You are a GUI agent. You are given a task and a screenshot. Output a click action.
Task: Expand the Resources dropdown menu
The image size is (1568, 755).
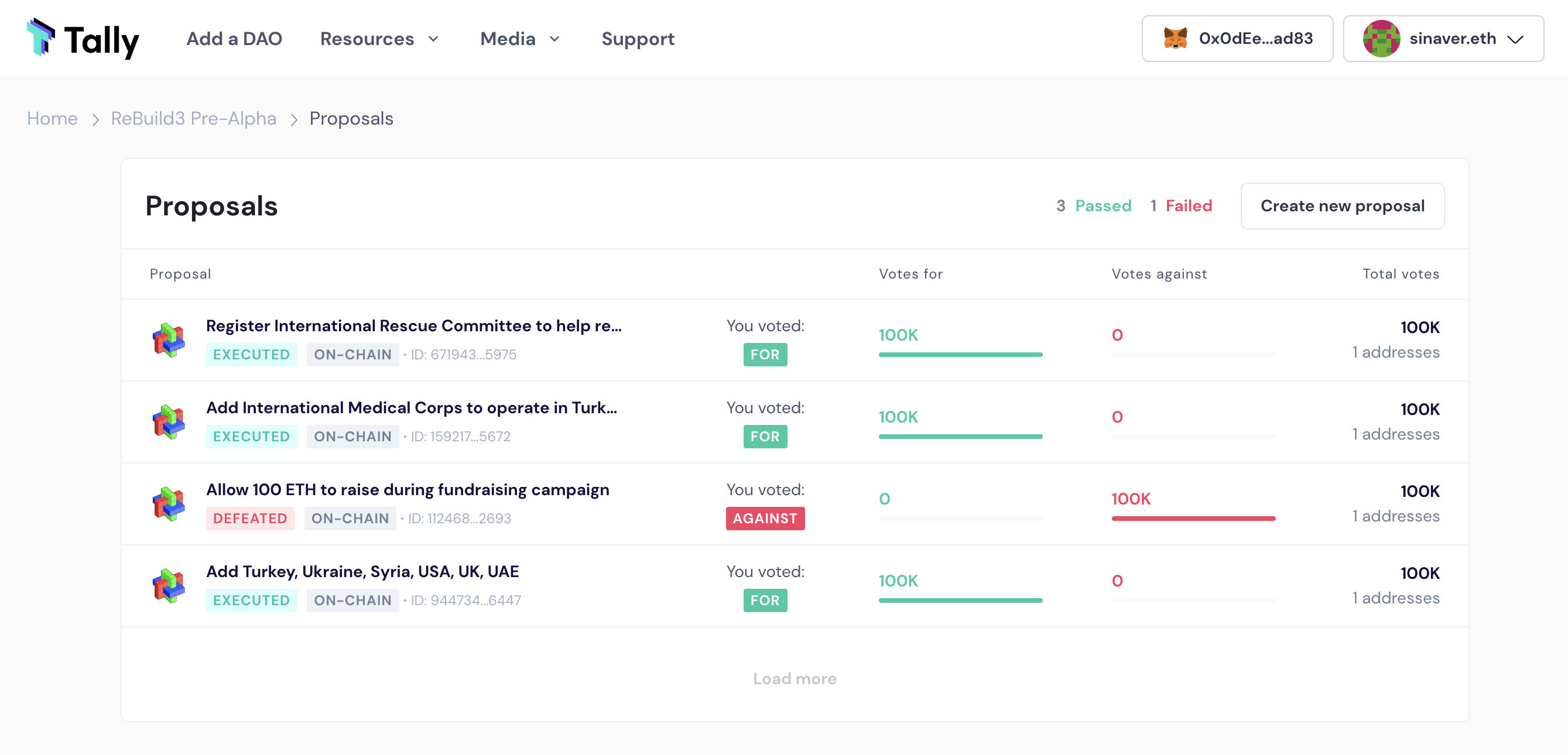coord(379,39)
